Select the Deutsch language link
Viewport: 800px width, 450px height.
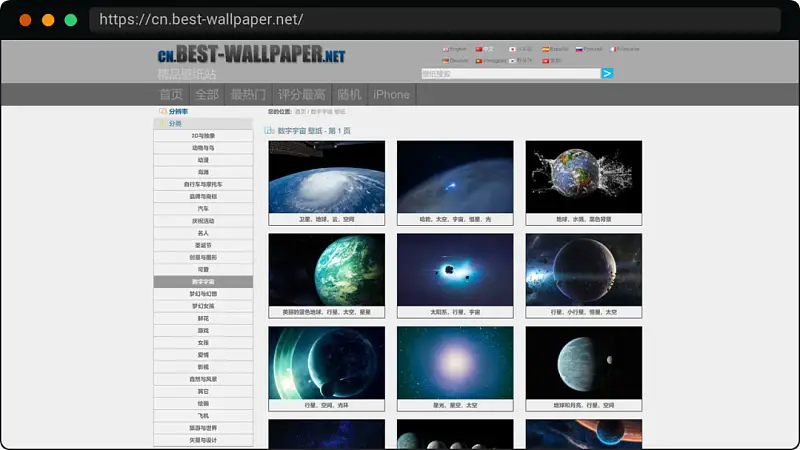(x=459, y=61)
